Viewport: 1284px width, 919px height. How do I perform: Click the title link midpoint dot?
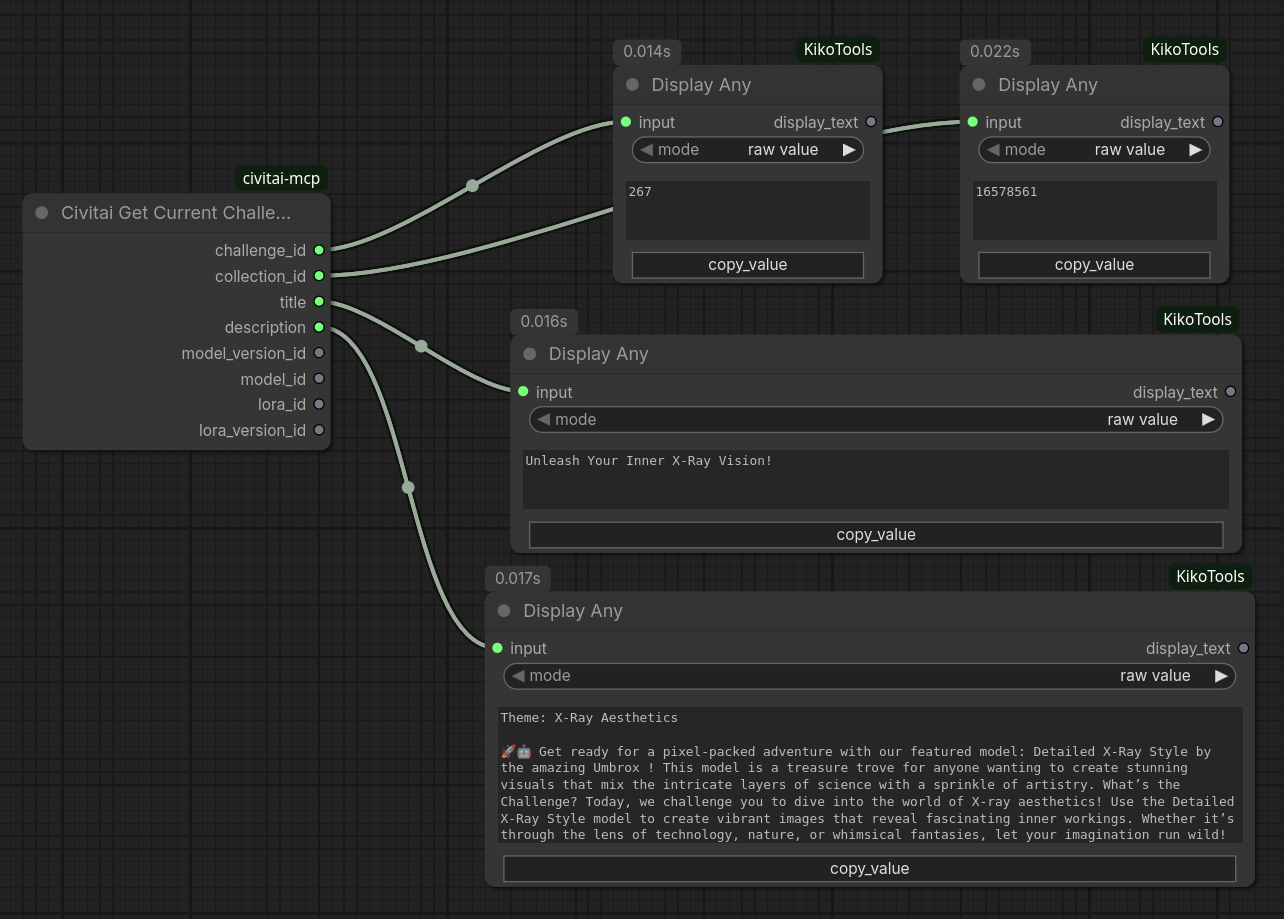tap(421, 346)
